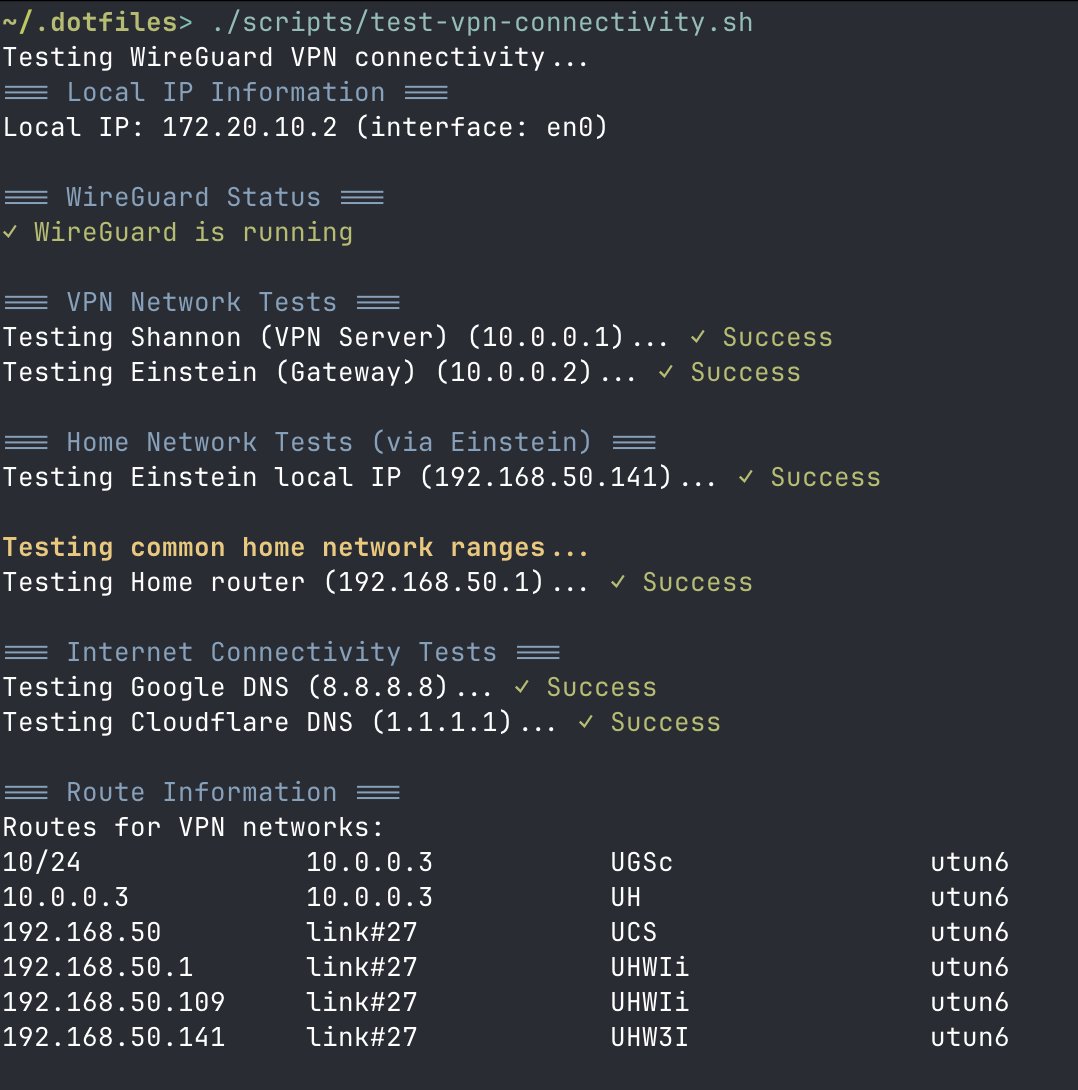Click link#27 on the 192.168.50.109 row
1078x1090 pixels.
click(361, 1002)
